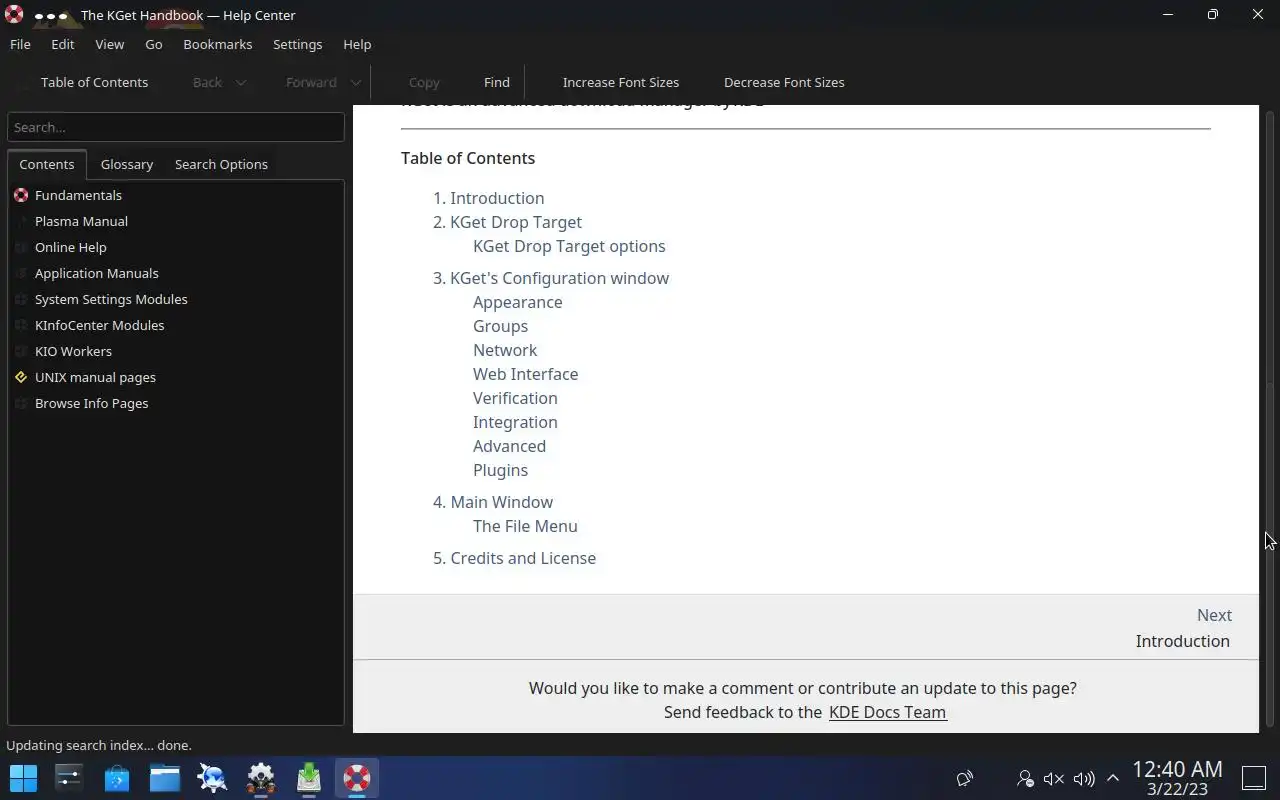This screenshot has width=1280, height=800.
Task: Open the Introduction chapter link
Action: click(497, 198)
